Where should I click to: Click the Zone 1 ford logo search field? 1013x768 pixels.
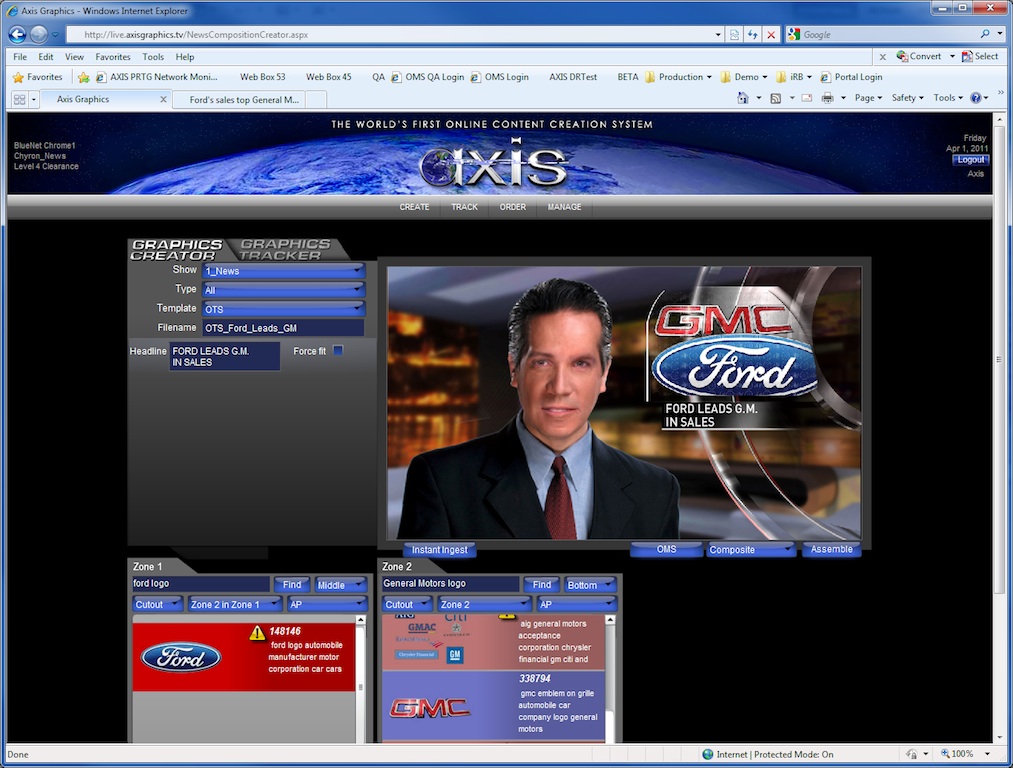coord(200,584)
